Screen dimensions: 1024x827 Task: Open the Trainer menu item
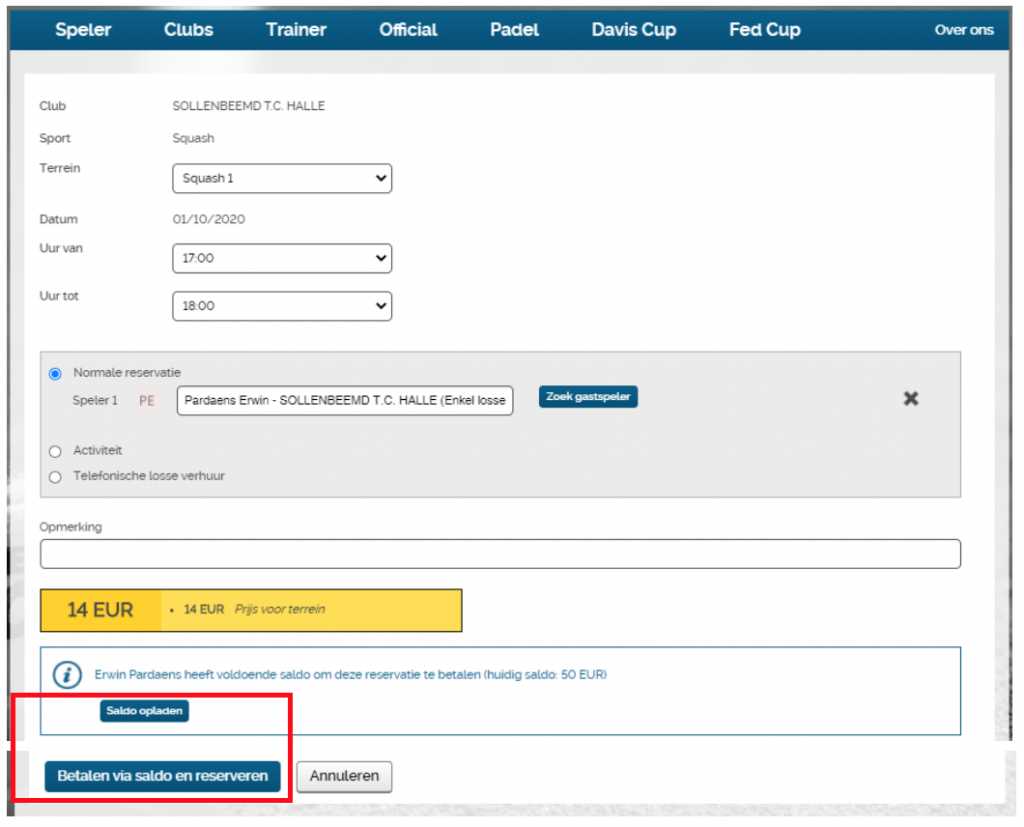[296, 30]
